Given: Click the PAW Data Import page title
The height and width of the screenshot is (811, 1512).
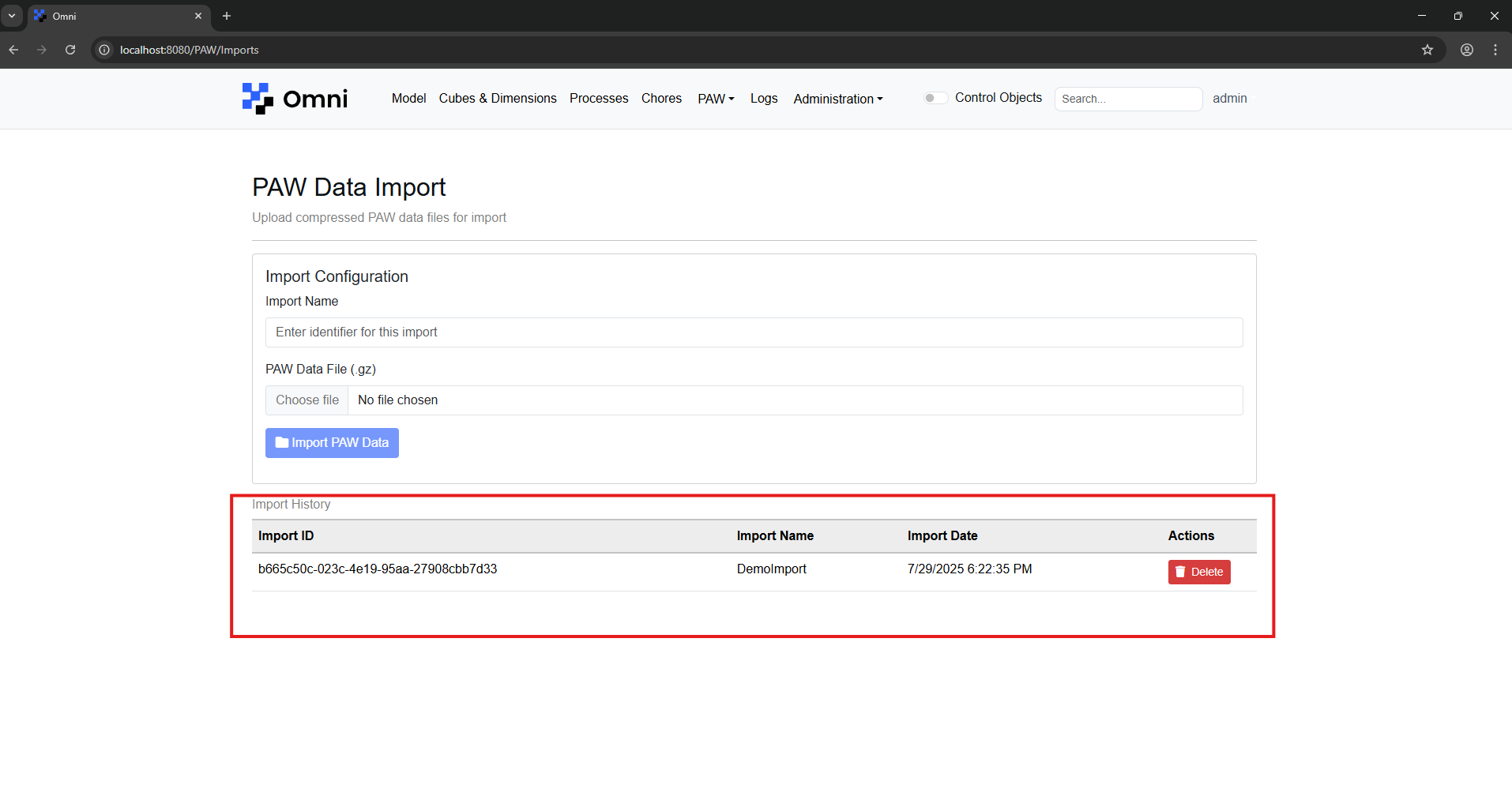Looking at the screenshot, I should (x=349, y=187).
